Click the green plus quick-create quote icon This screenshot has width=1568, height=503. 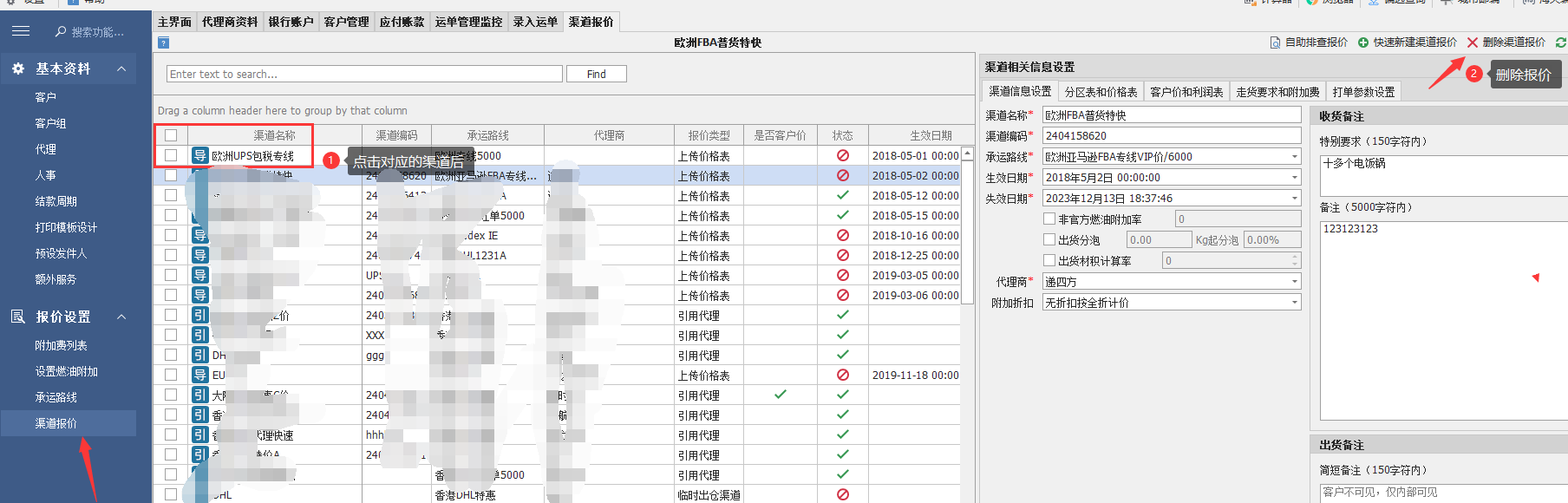[1363, 42]
